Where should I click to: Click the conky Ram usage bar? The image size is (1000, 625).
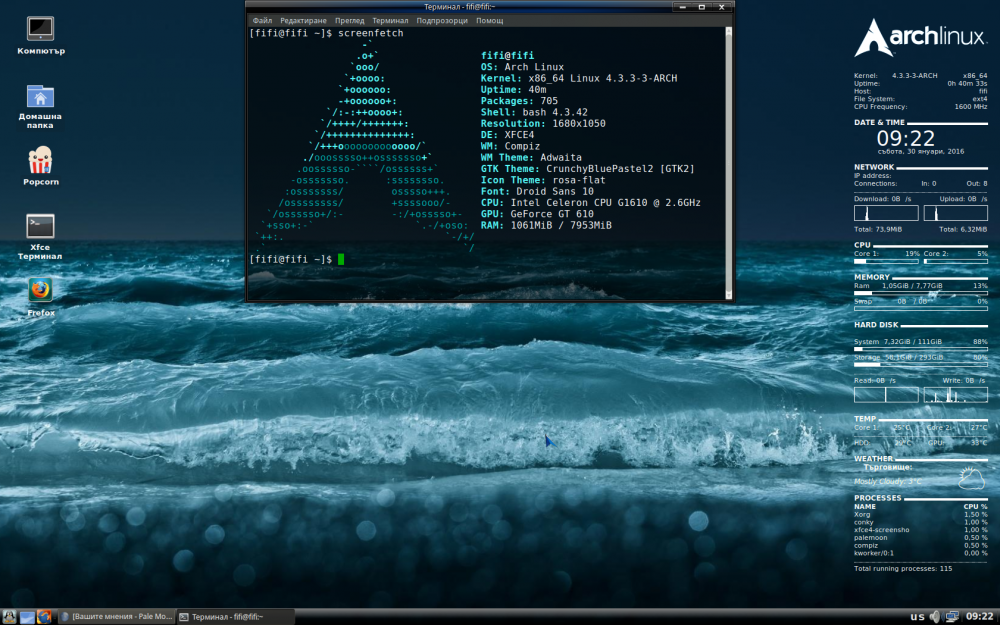pos(920,293)
